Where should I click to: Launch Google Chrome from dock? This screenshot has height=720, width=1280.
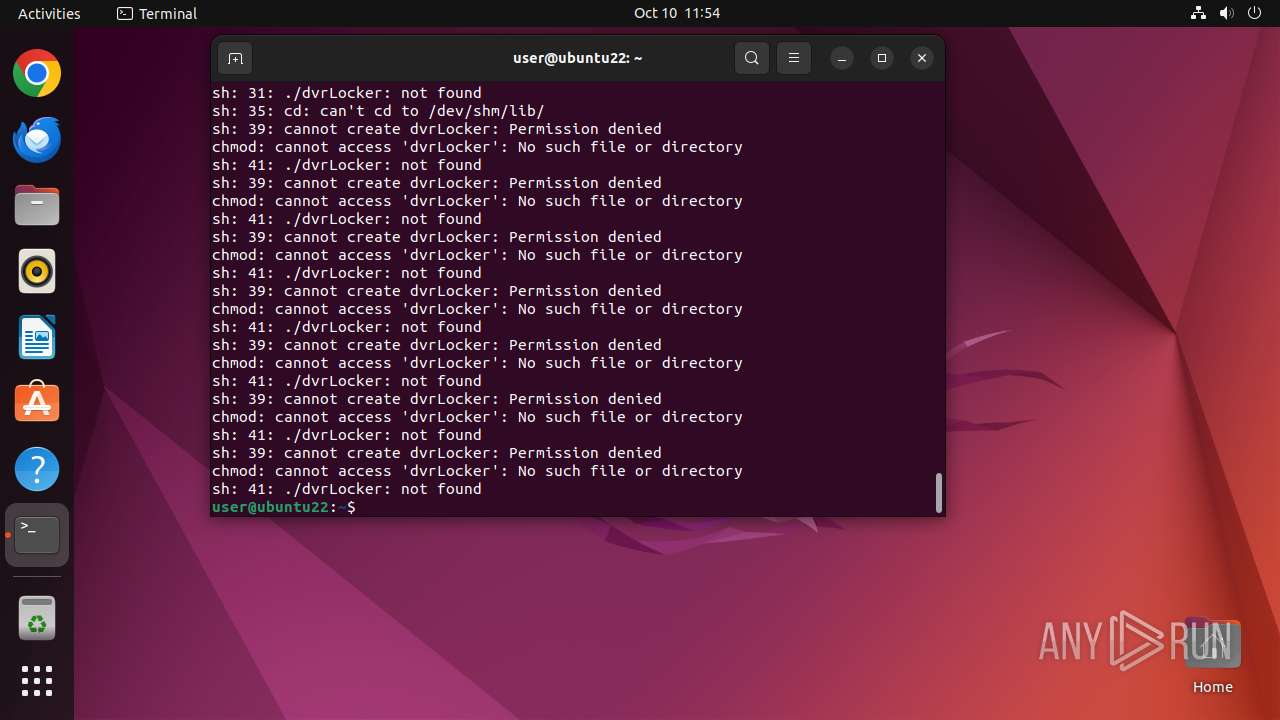pos(37,74)
